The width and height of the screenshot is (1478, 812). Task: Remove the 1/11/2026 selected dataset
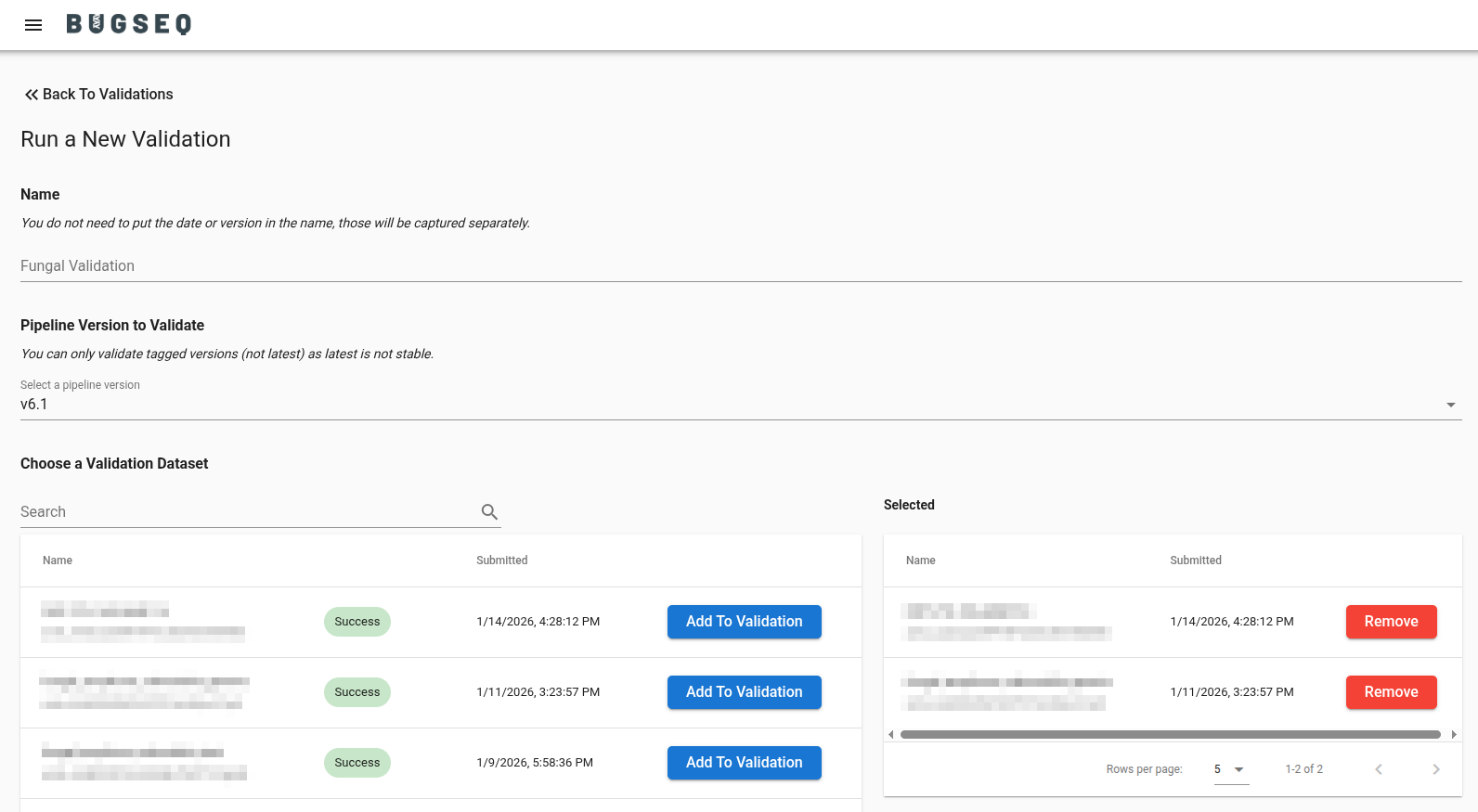click(1391, 692)
